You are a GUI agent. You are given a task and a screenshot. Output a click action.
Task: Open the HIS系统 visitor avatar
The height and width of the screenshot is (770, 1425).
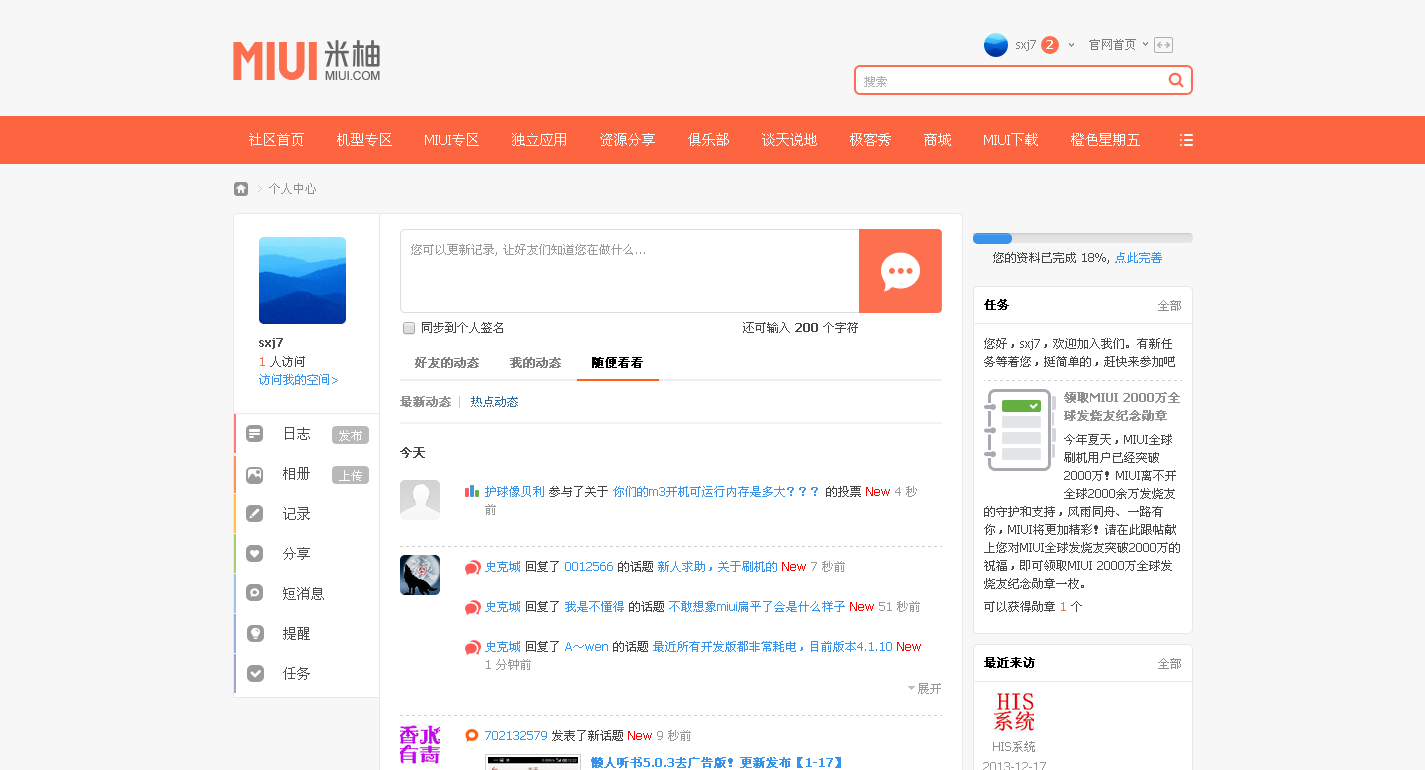pos(1014,711)
